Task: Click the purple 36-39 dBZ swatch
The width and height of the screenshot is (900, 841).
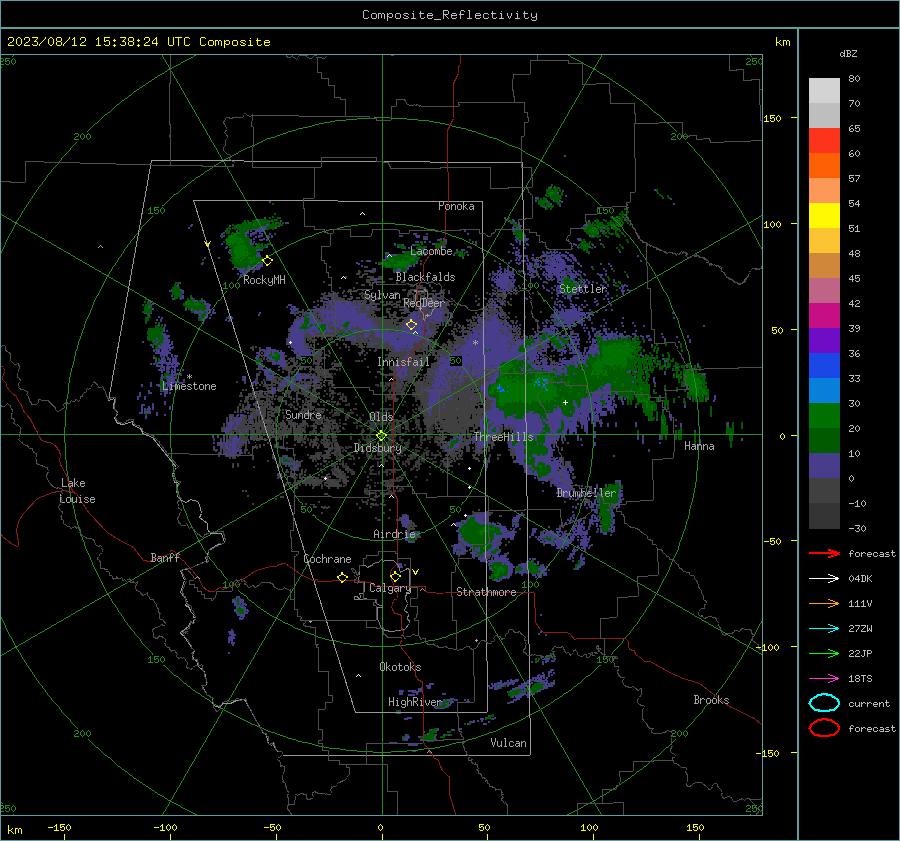Action: [x=824, y=340]
